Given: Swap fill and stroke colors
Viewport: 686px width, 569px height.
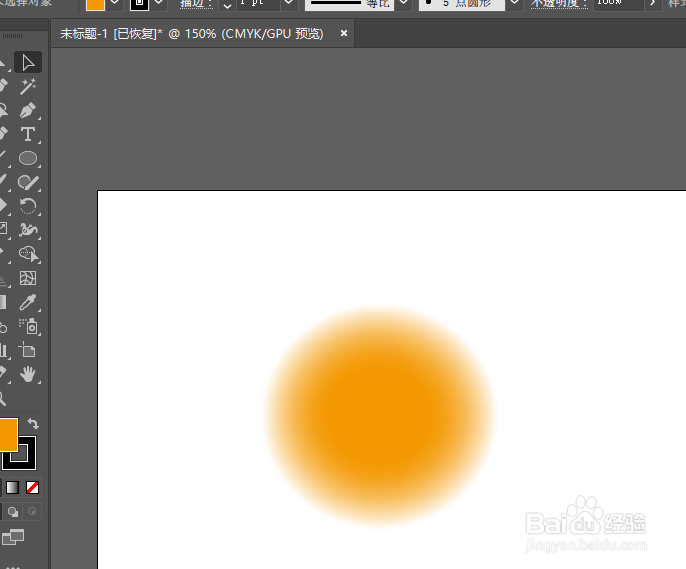Looking at the screenshot, I should click(33, 424).
